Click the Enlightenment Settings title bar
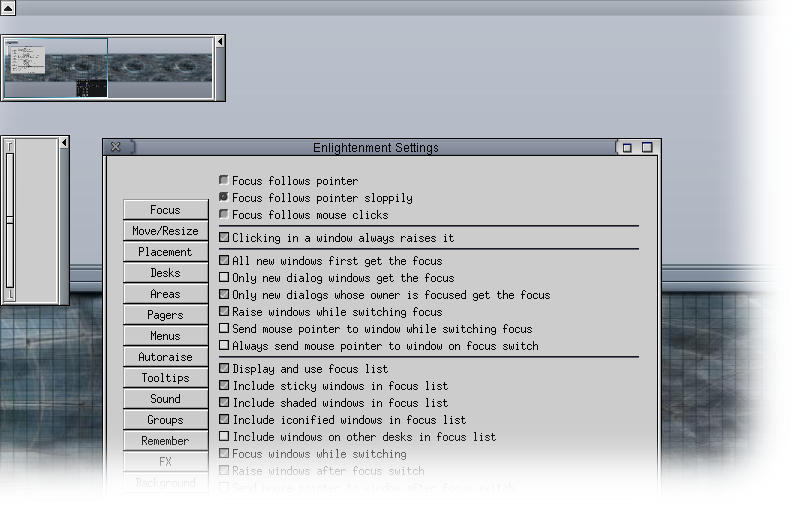Viewport: 800px width, 525px height. coord(376,147)
